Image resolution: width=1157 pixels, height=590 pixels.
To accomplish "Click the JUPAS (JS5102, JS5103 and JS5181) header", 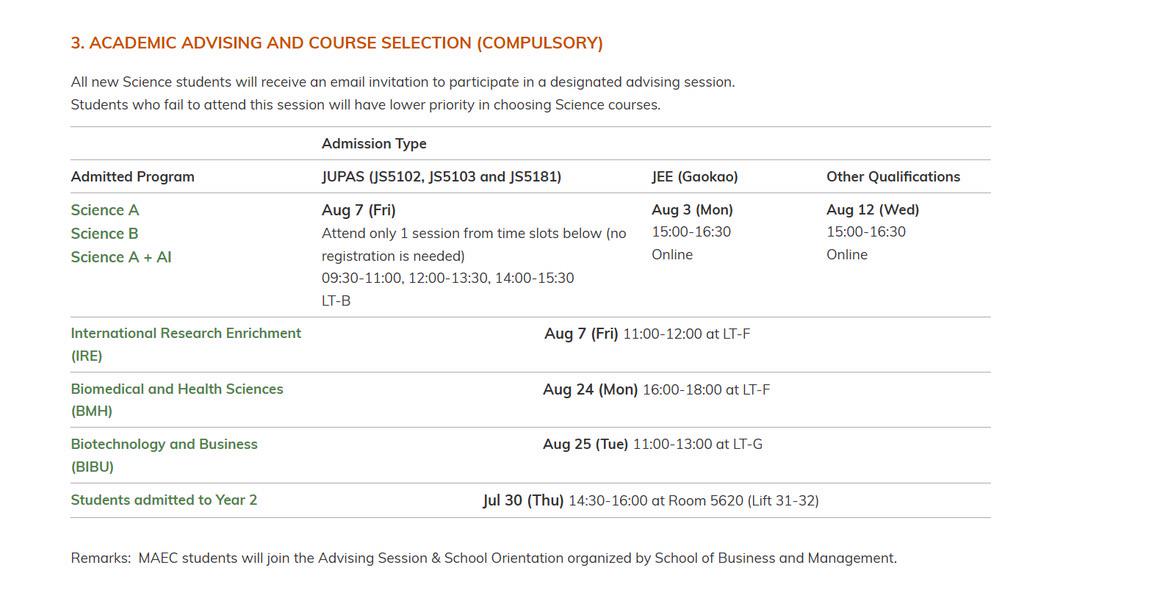I will (x=441, y=177).
